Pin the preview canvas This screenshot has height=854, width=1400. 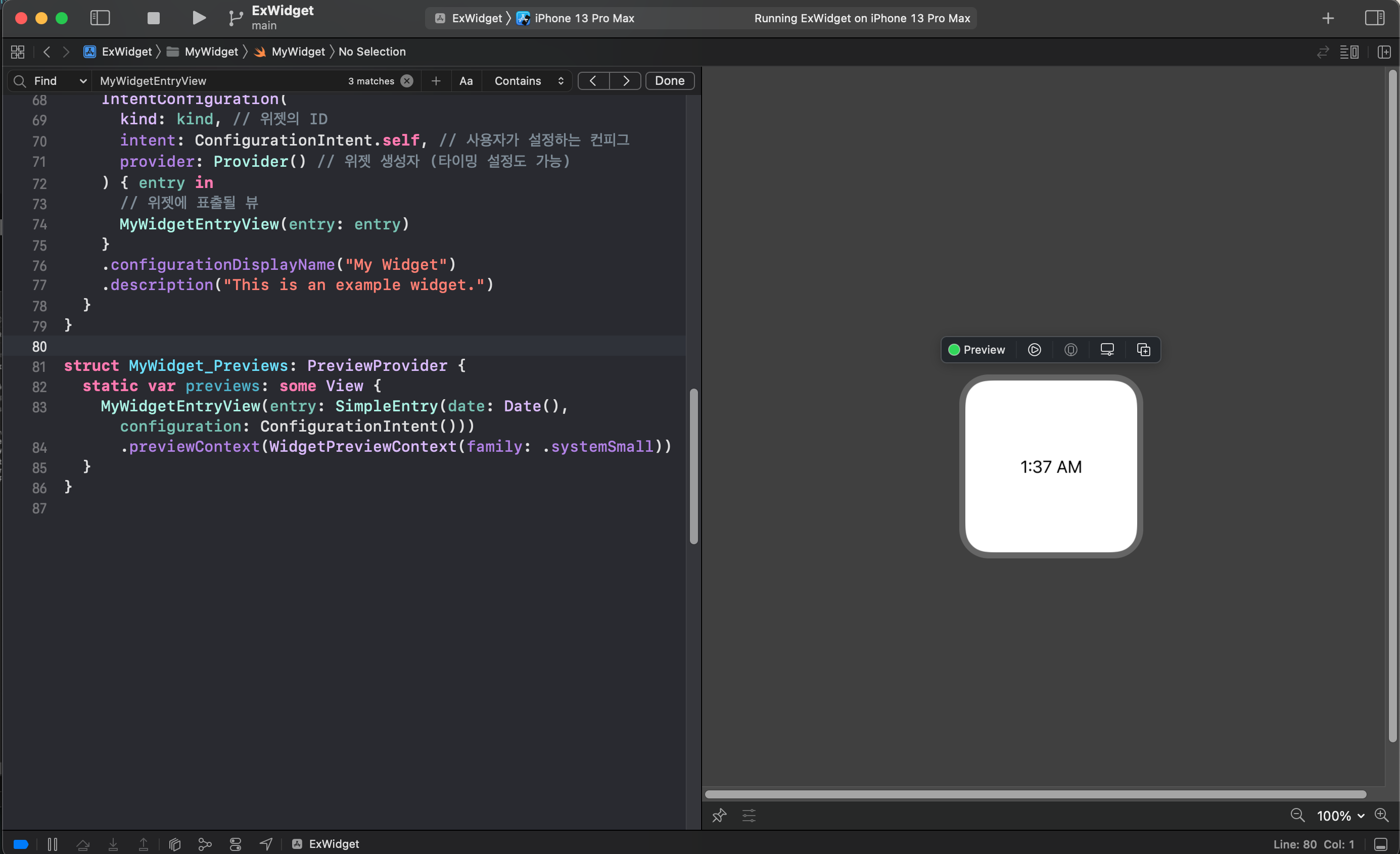coord(719,816)
